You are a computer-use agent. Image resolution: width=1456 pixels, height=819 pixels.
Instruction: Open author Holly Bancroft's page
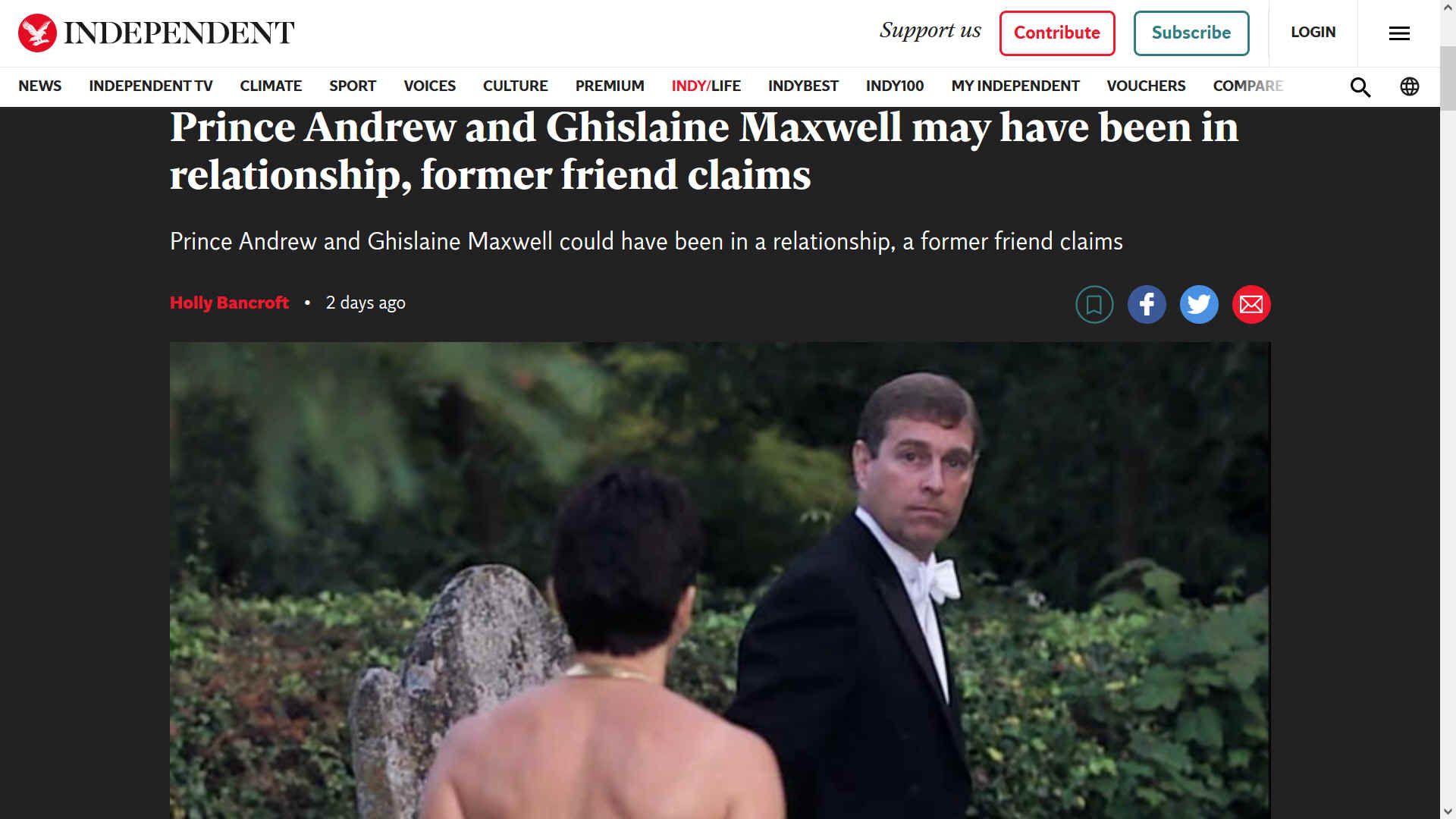(x=229, y=303)
